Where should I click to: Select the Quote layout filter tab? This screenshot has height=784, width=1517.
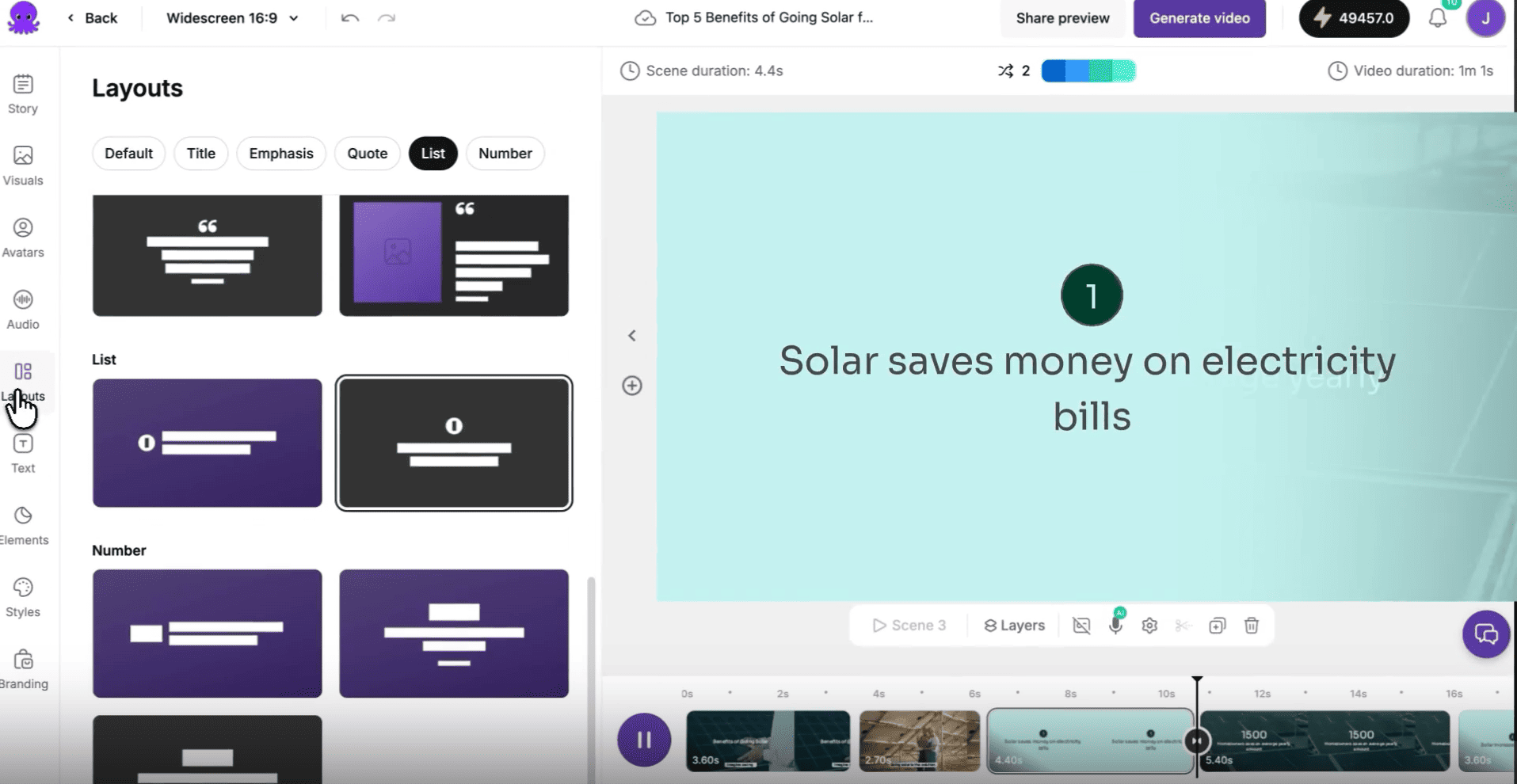(x=368, y=154)
